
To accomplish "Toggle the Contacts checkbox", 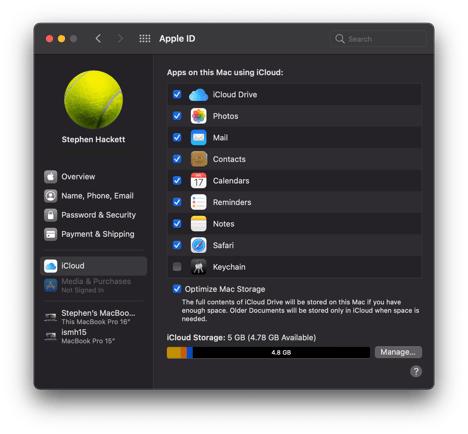I will click(x=177, y=159).
